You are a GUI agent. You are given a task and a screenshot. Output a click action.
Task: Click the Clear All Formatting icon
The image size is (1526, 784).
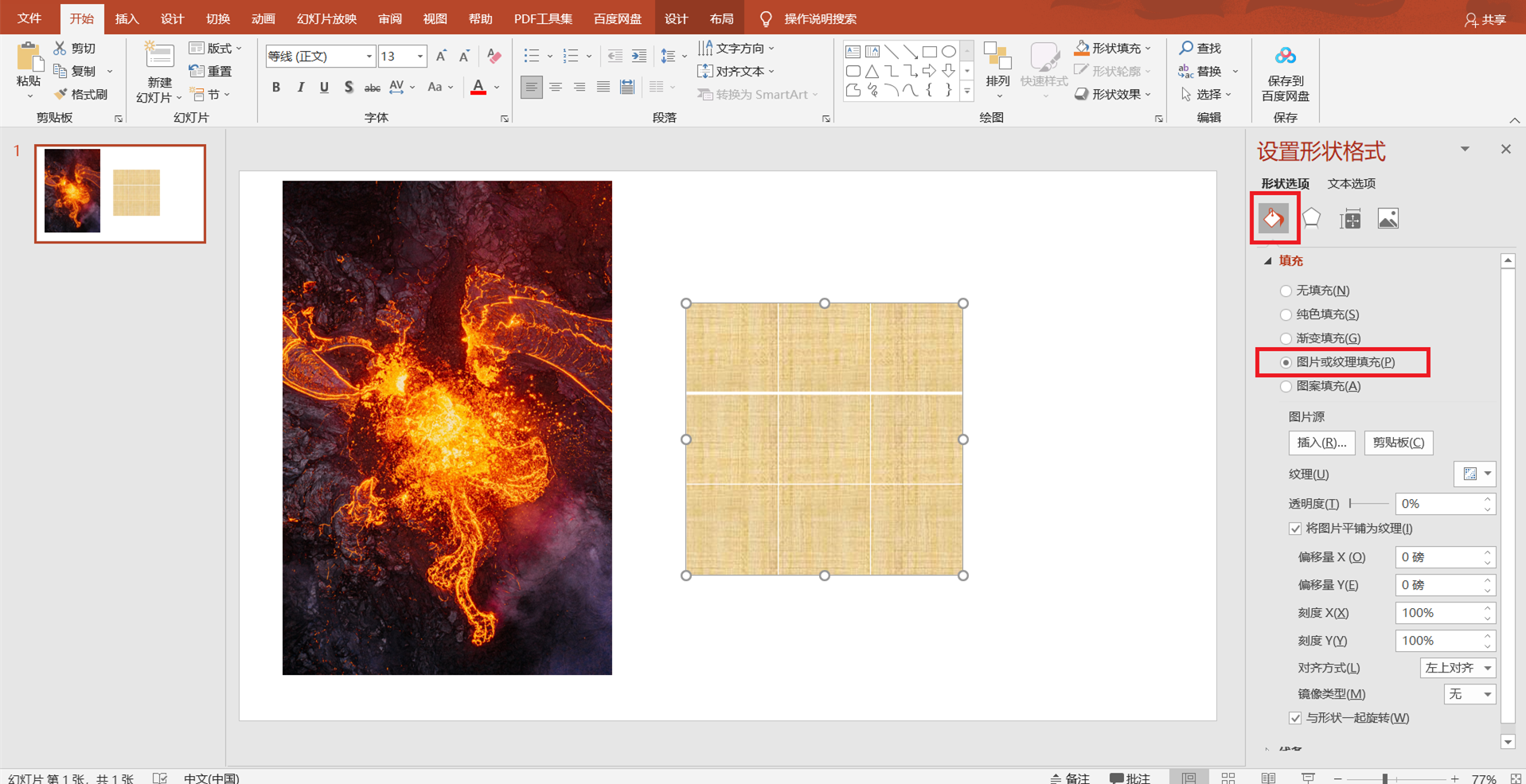(494, 56)
